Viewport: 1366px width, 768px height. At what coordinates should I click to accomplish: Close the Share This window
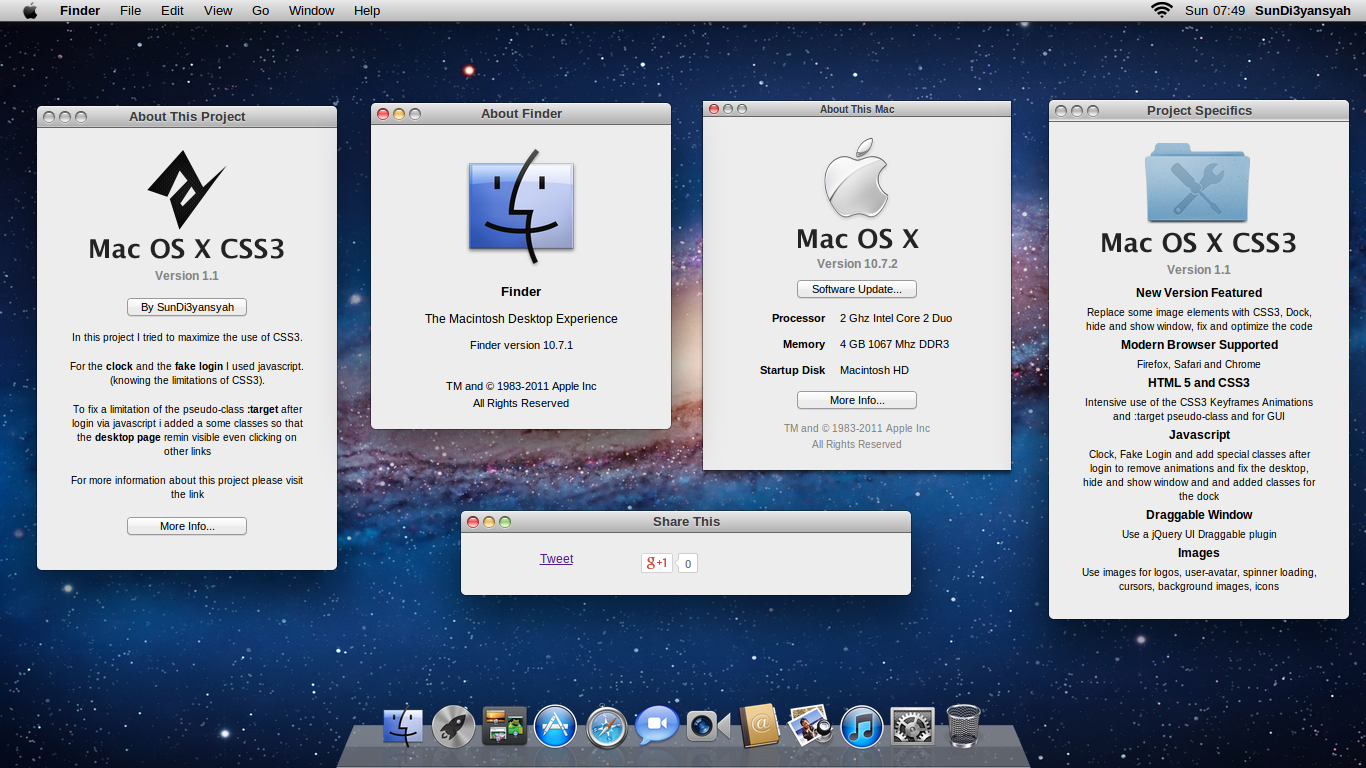473,522
